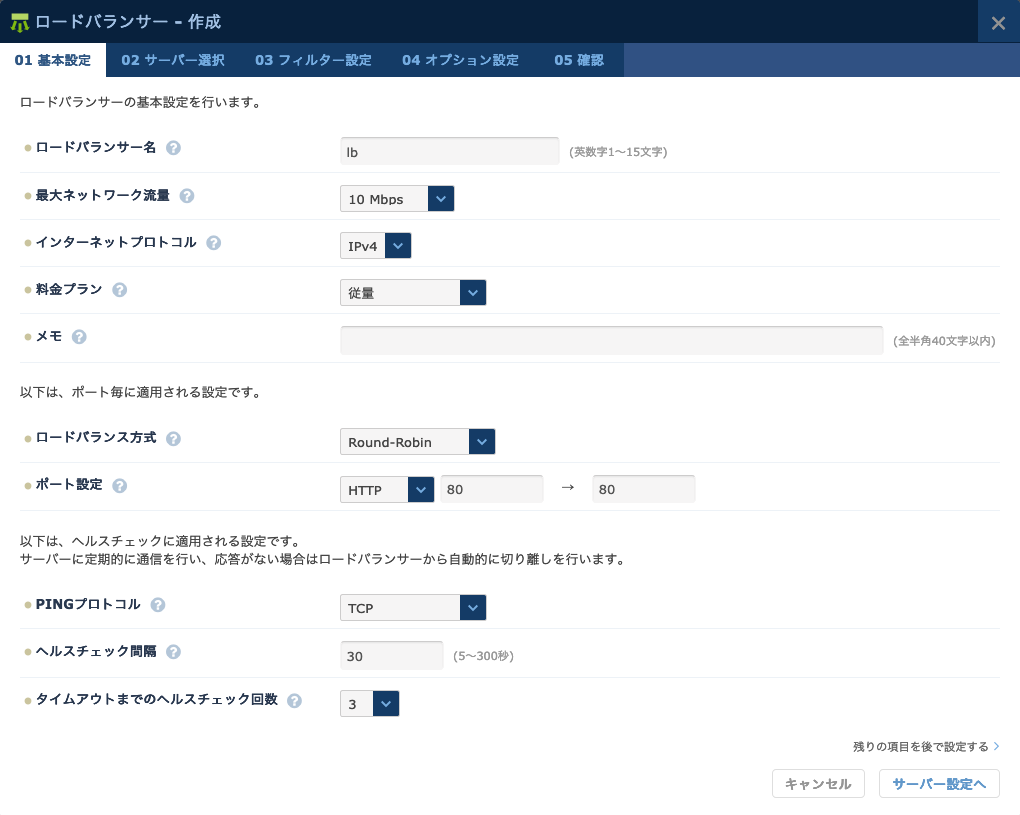Open help icon beside 料金プラン
This screenshot has width=1020, height=815.
119,290
